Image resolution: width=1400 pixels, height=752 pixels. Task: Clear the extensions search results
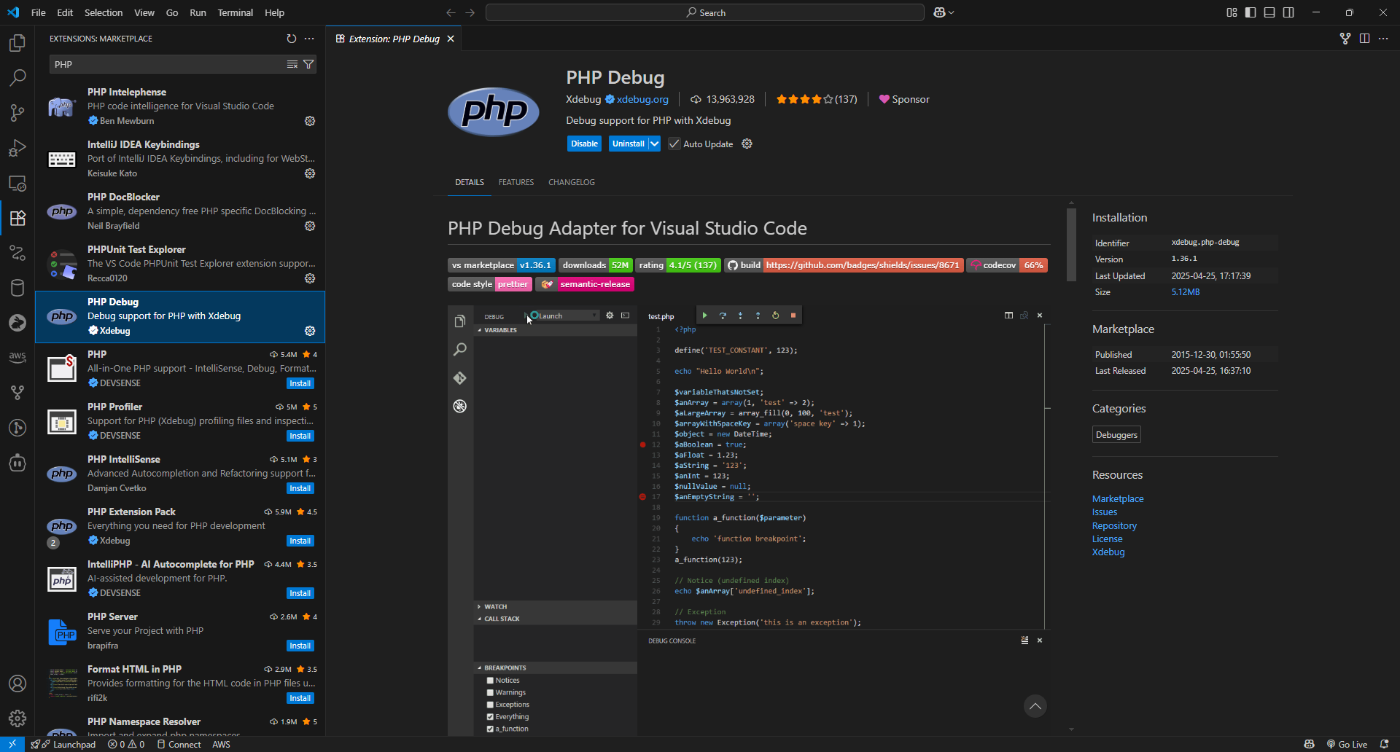[292, 64]
